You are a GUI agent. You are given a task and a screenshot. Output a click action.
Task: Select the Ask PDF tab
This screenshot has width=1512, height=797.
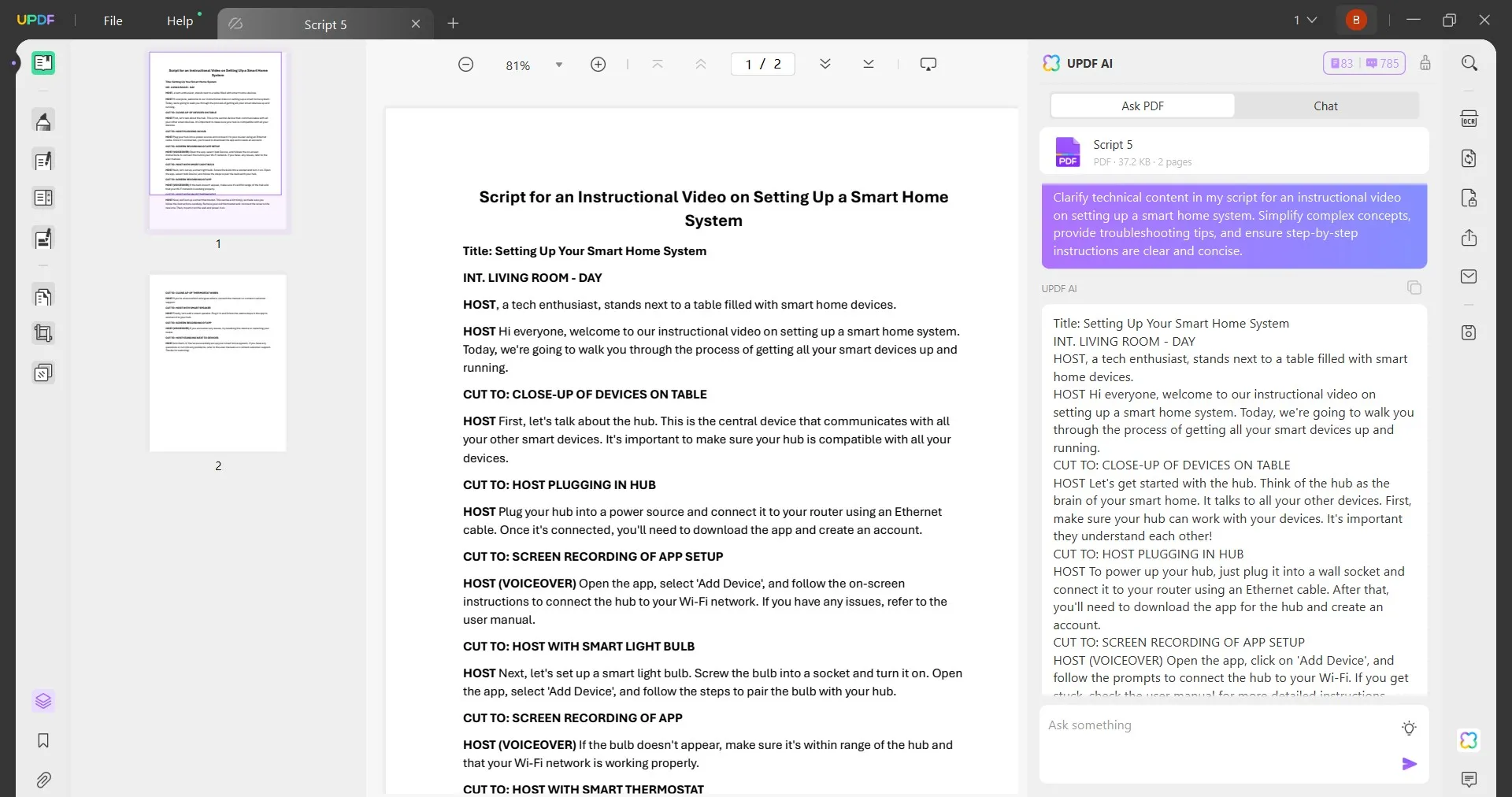click(x=1143, y=106)
